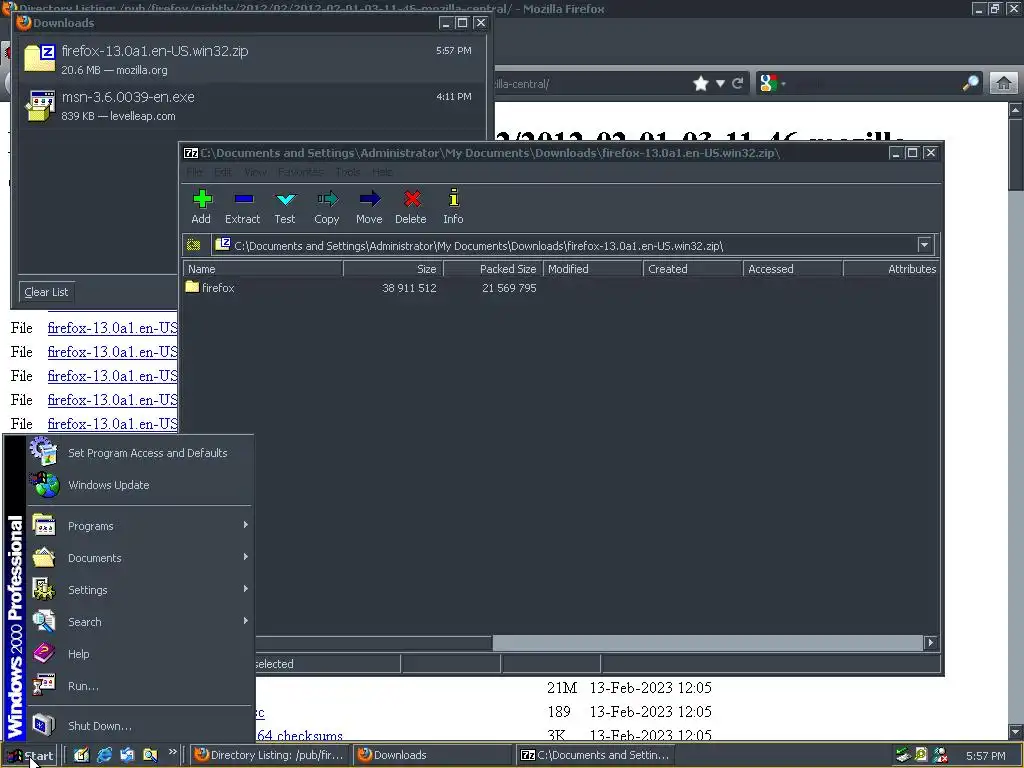This screenshot has width=1024, height=768.
Task: Sort by Created column header
Action: [x=693, y=268]
